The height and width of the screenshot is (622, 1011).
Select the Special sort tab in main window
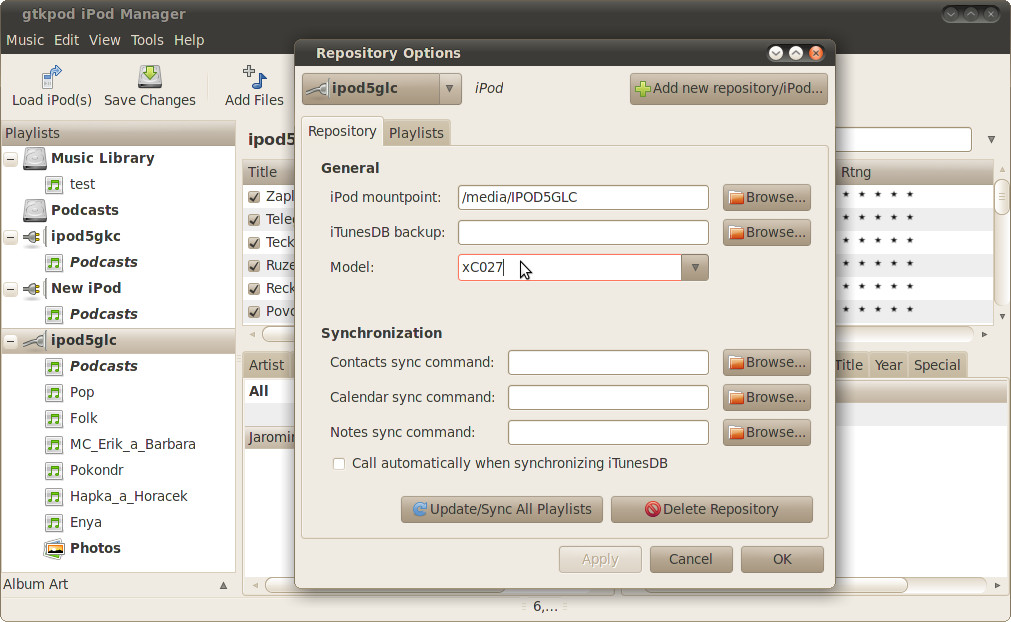(x=937, y=365)
